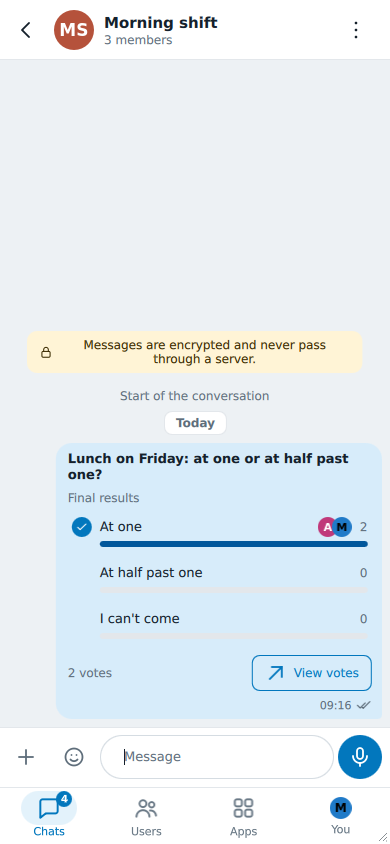
Task: Click the M voter avatar on poll
Action: [342, 527]
